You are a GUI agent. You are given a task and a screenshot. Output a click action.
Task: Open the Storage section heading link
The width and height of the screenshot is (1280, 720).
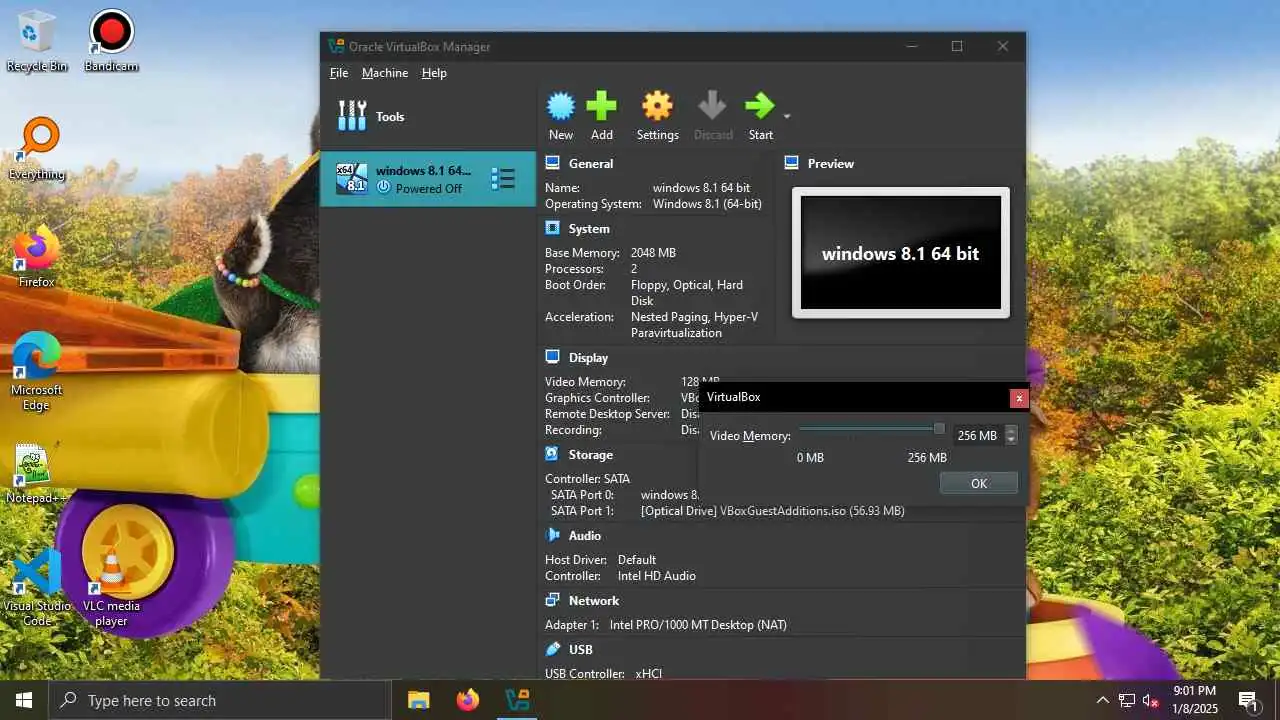pos(591,454)
